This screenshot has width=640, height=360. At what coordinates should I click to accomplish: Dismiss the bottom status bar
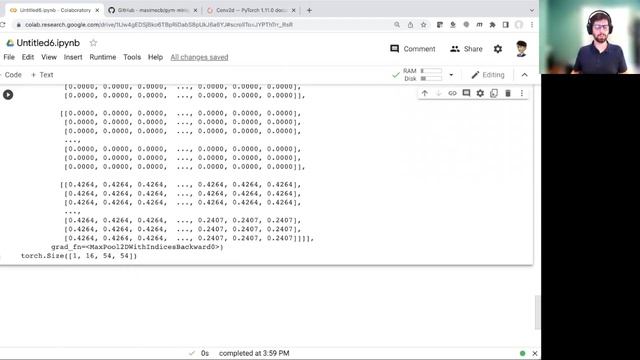(x=535, y=353)
